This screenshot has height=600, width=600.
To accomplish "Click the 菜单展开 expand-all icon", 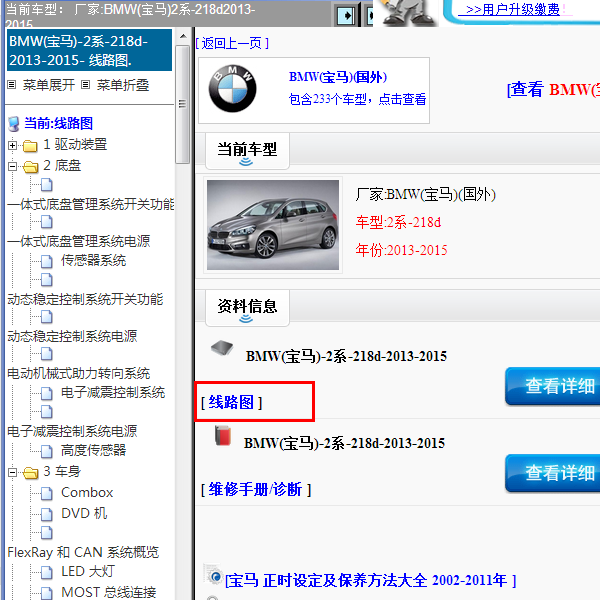I will (12, 85).
